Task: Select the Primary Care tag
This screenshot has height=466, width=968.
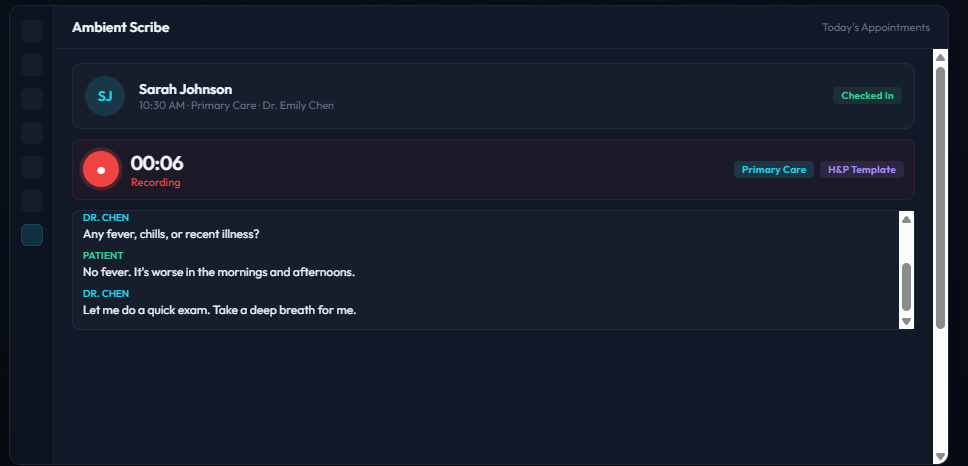Action: click(773, 170)
